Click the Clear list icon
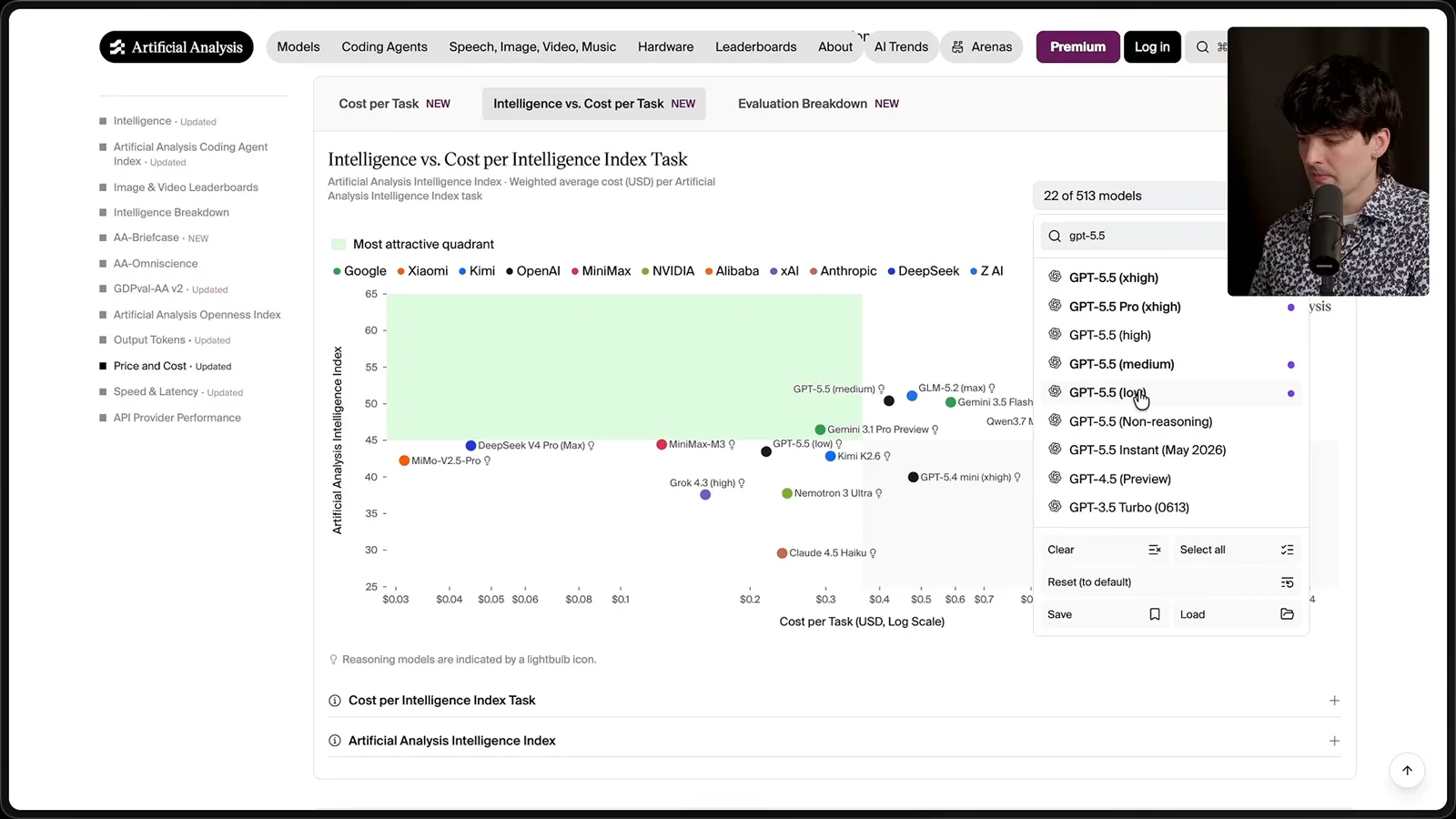The width and height of the screenshot is (1456, 819). click(x=1154, y=550)
